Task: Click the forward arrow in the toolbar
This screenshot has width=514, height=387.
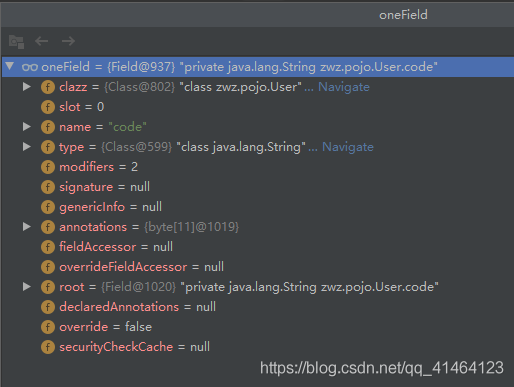Action: click(x=68, y=41)
